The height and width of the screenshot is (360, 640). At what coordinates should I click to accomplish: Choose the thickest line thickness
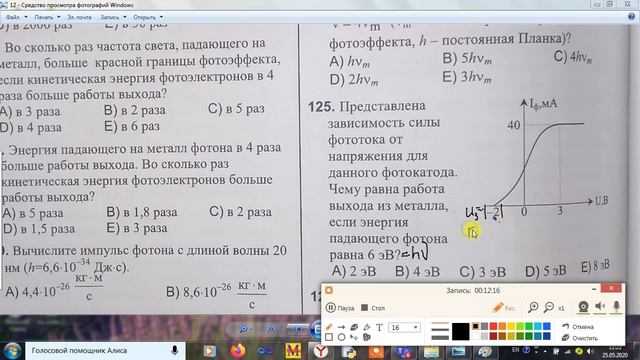440,338
